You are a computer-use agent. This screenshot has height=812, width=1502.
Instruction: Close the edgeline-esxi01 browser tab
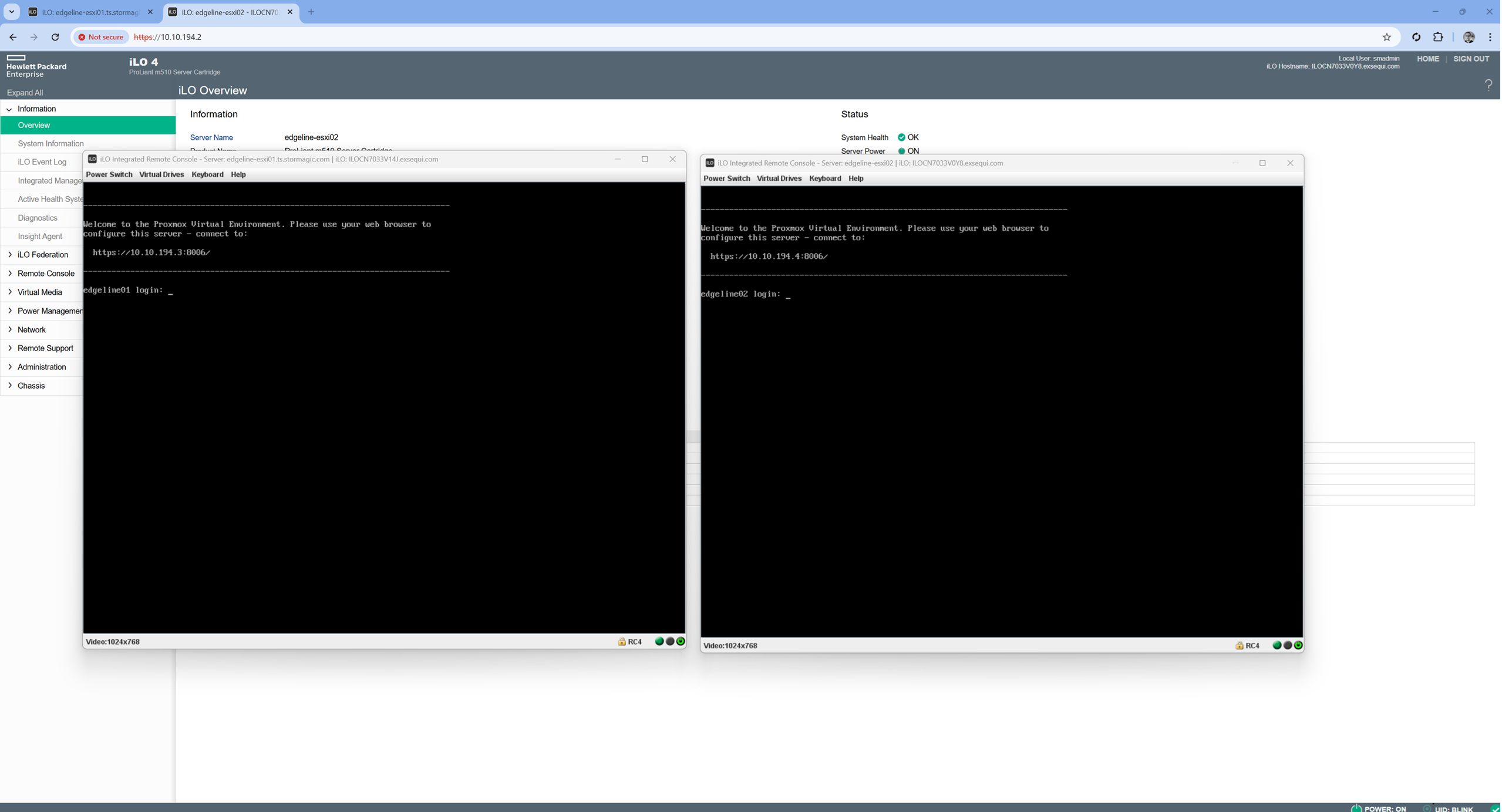point(150,12)
